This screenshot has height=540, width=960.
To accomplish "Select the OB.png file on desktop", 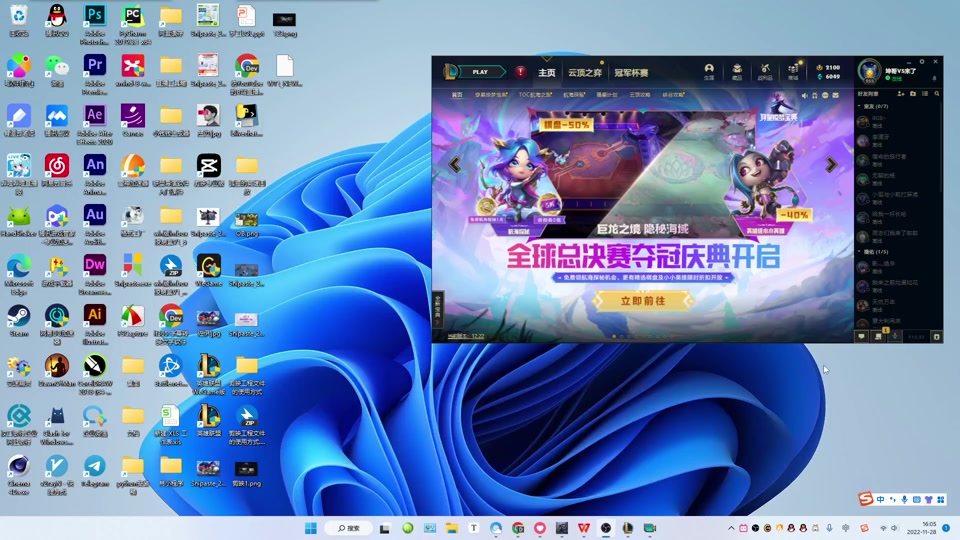I will click(246, 224).
